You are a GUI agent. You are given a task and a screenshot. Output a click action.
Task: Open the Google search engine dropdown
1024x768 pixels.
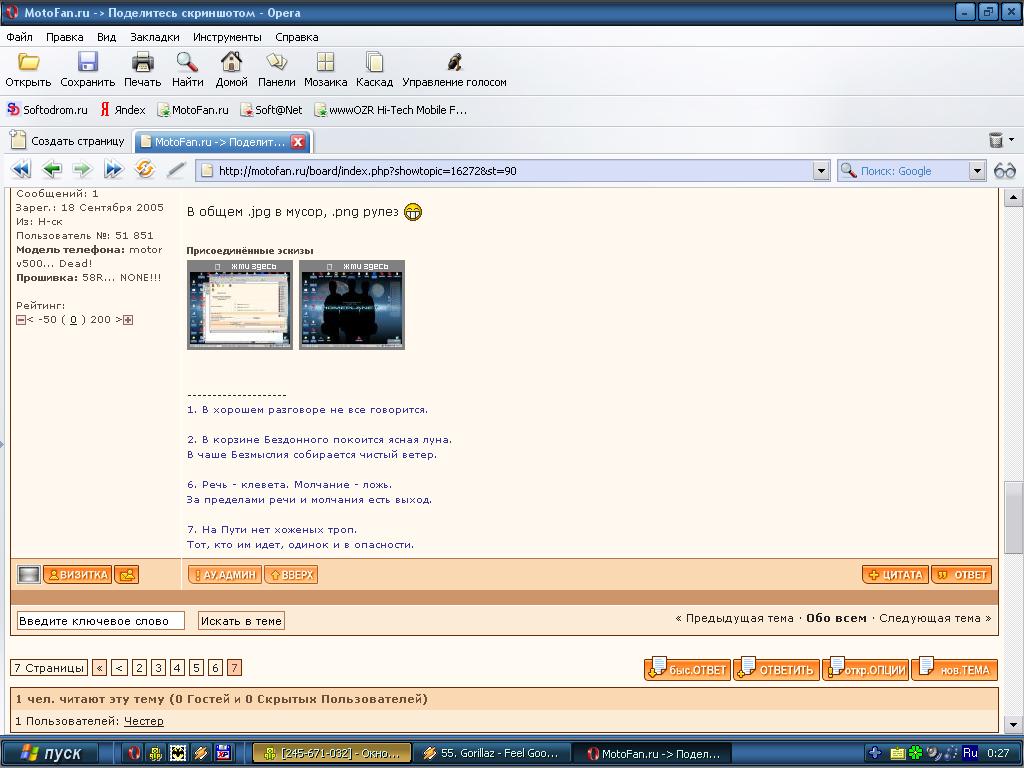[976, 171]
